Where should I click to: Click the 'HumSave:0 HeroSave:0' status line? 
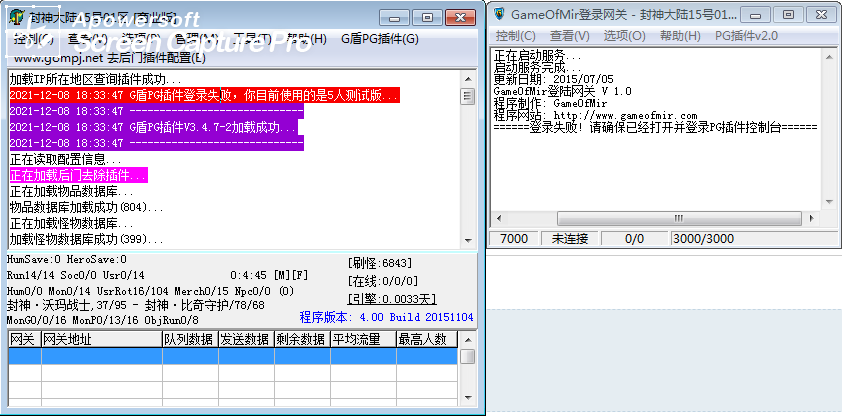coord(67,260)
